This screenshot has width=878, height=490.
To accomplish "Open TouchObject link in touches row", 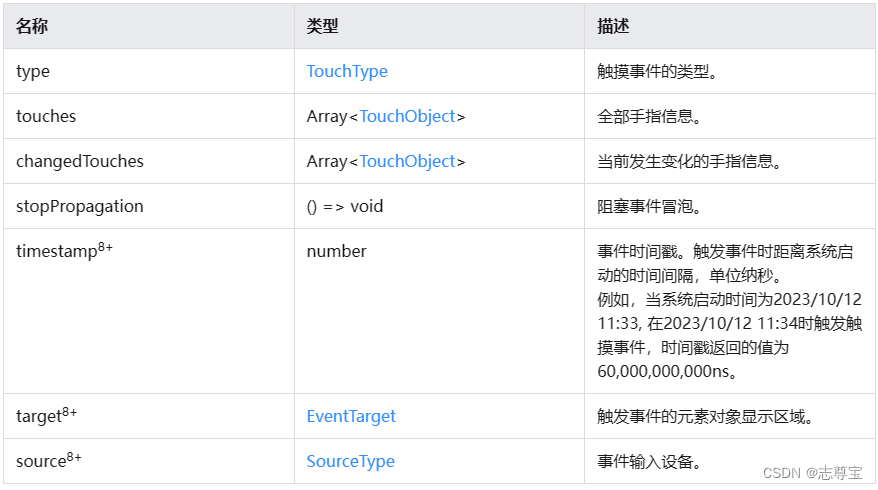I will click(408, 116).
